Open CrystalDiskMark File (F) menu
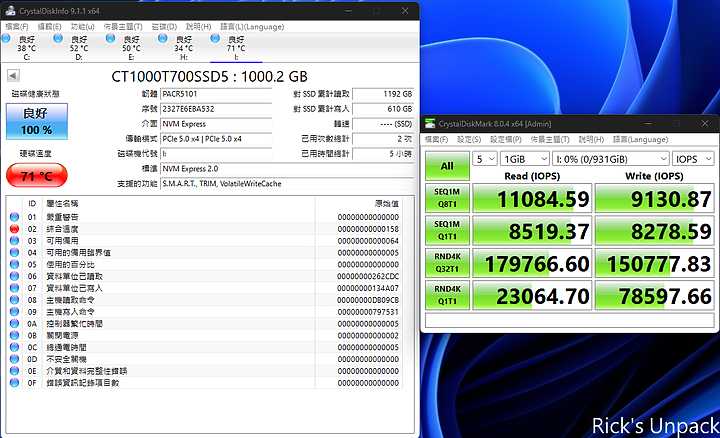Viewport: 720px width, 438px height. pos(436,139)
